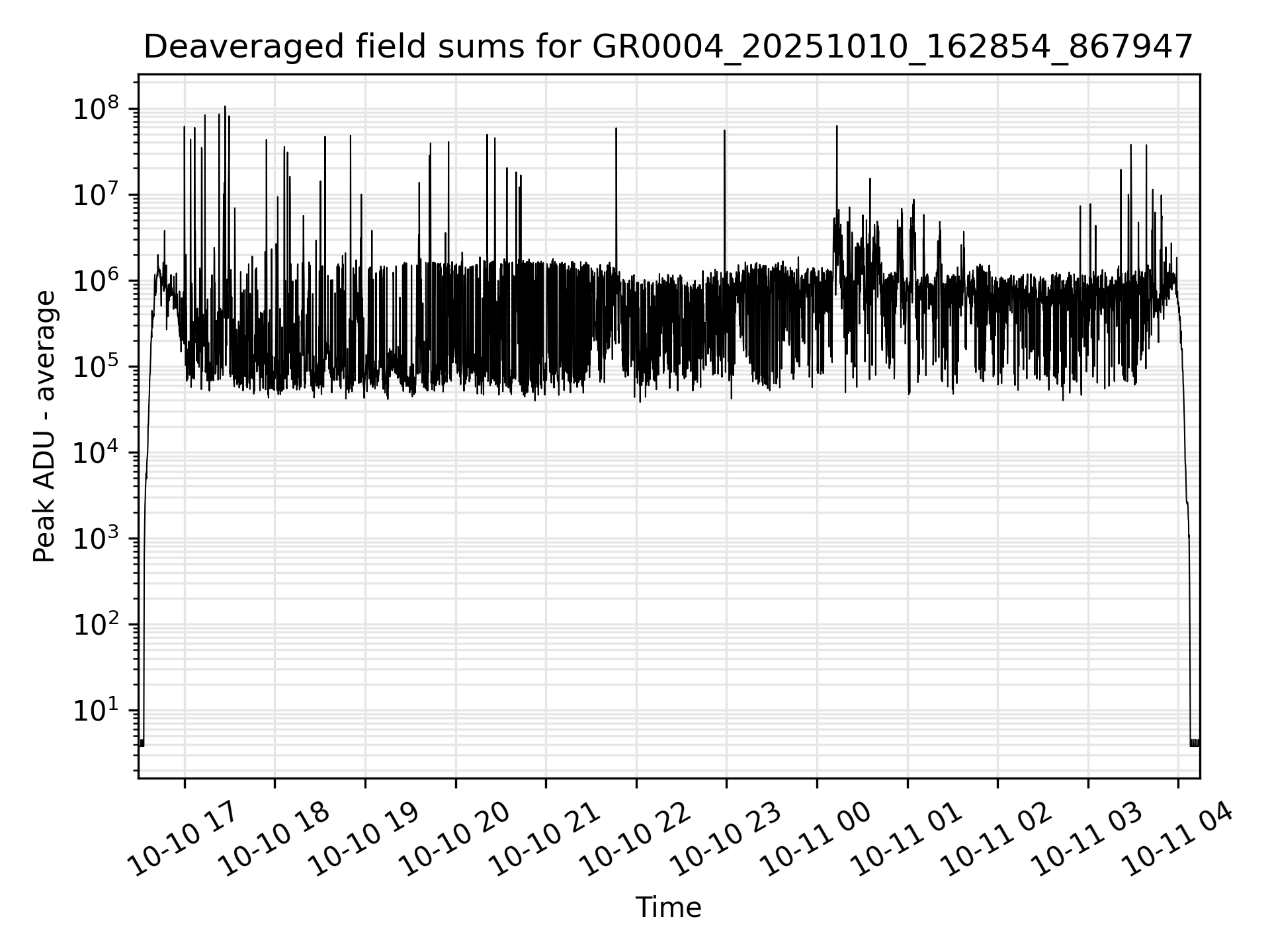
Task: Click the 10-11 01 x-axis tick label
Action: tap(908, 838)
